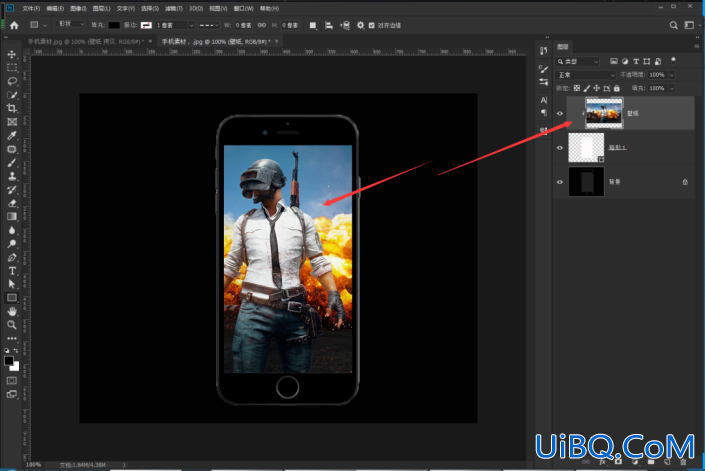This screenshot has width=705, height=471.
Task: Select the Pen tool
Action: tap(12, 257)
